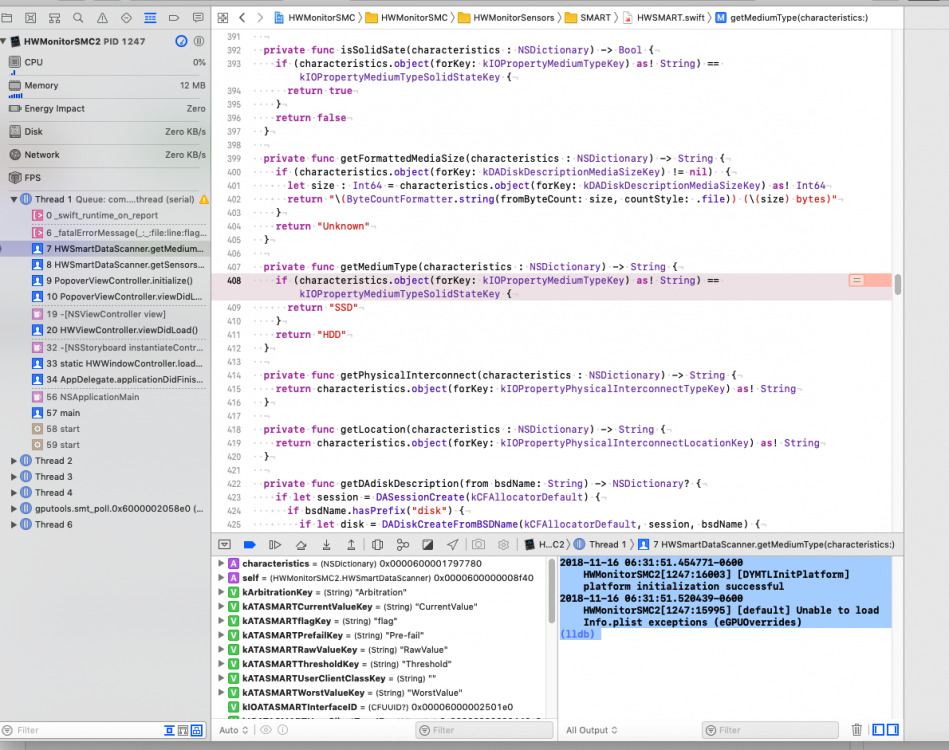
Task: Toggle show only running blocks filter
Action: [x=183, y=730]
